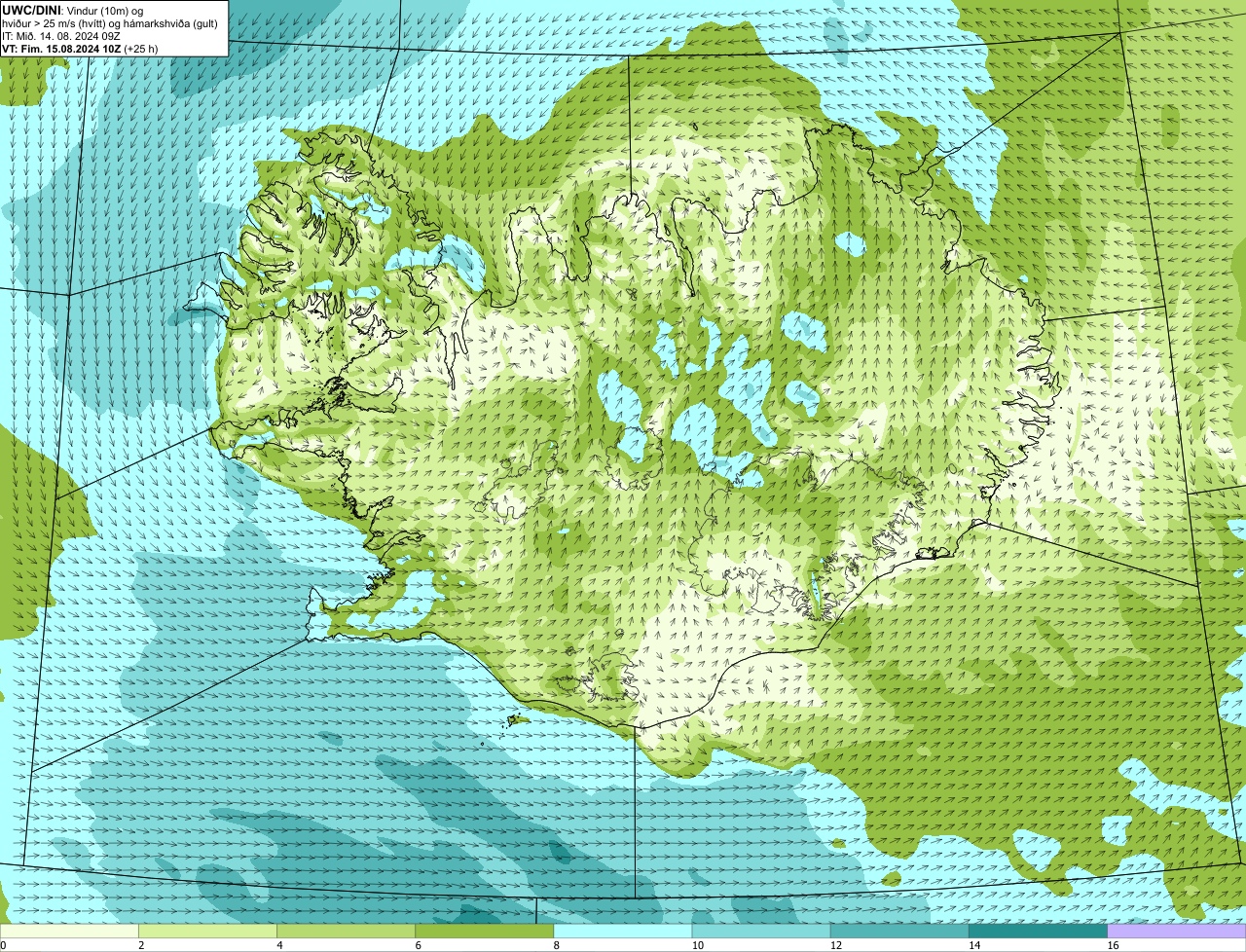Screen dimensions: 1246x952
Task: Click the "12" scale label
Action: pyautogui.click(x=835, y=945)
